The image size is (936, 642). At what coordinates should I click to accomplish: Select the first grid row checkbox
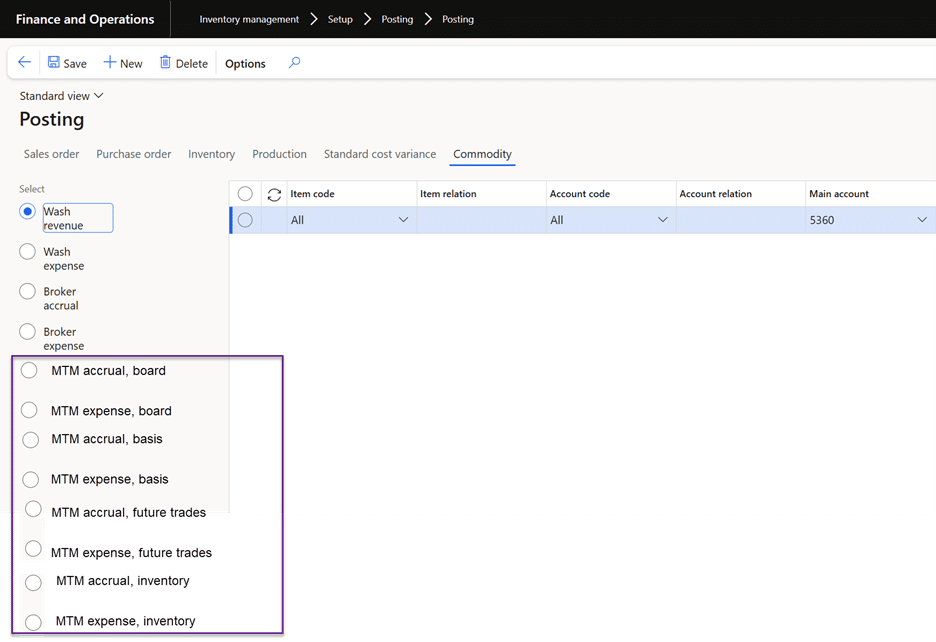[245, 220]
